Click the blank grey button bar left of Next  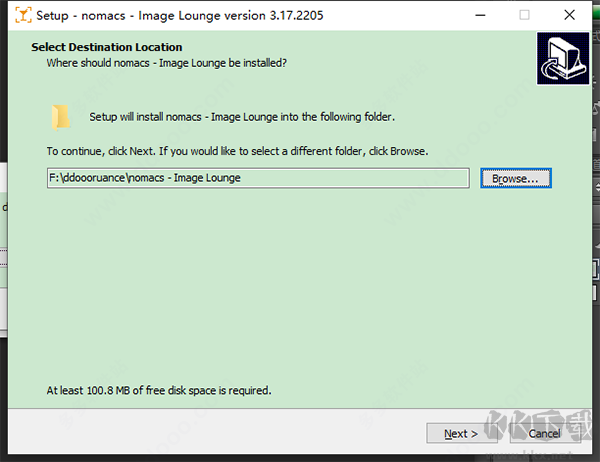214,433
